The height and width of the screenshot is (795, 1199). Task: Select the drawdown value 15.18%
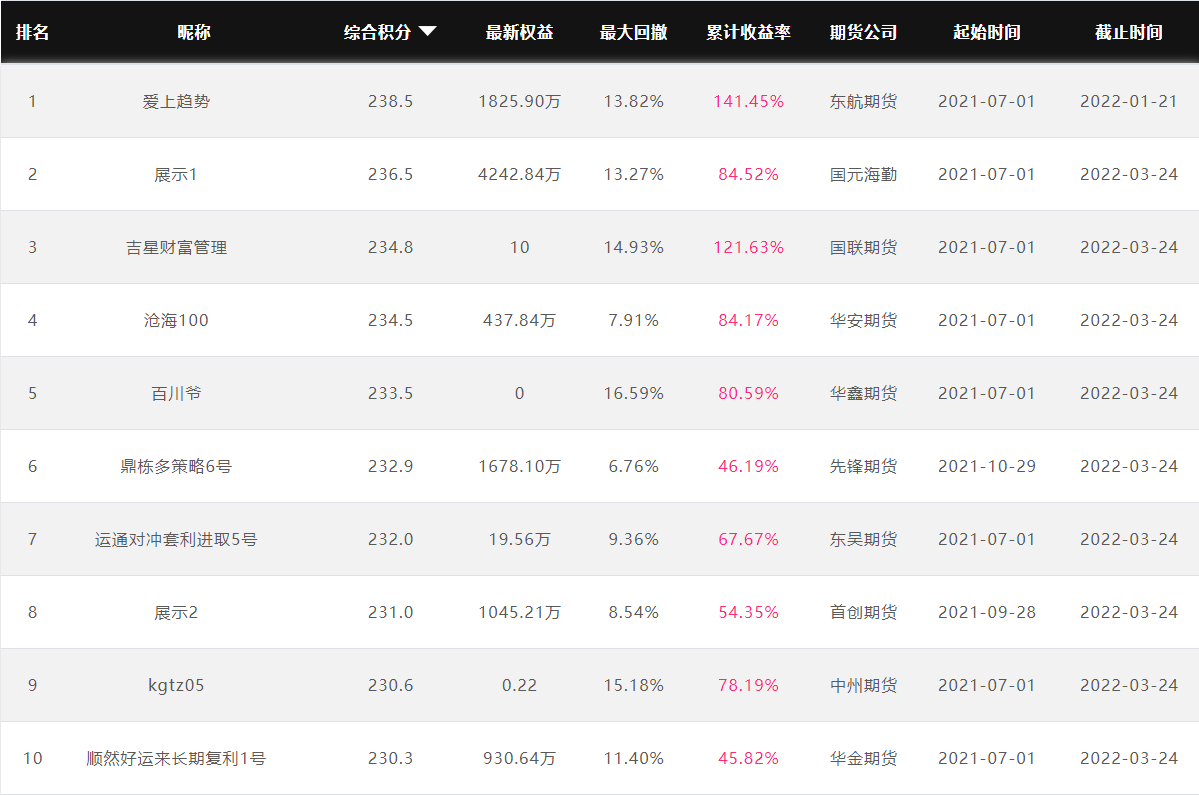(633, 686)
